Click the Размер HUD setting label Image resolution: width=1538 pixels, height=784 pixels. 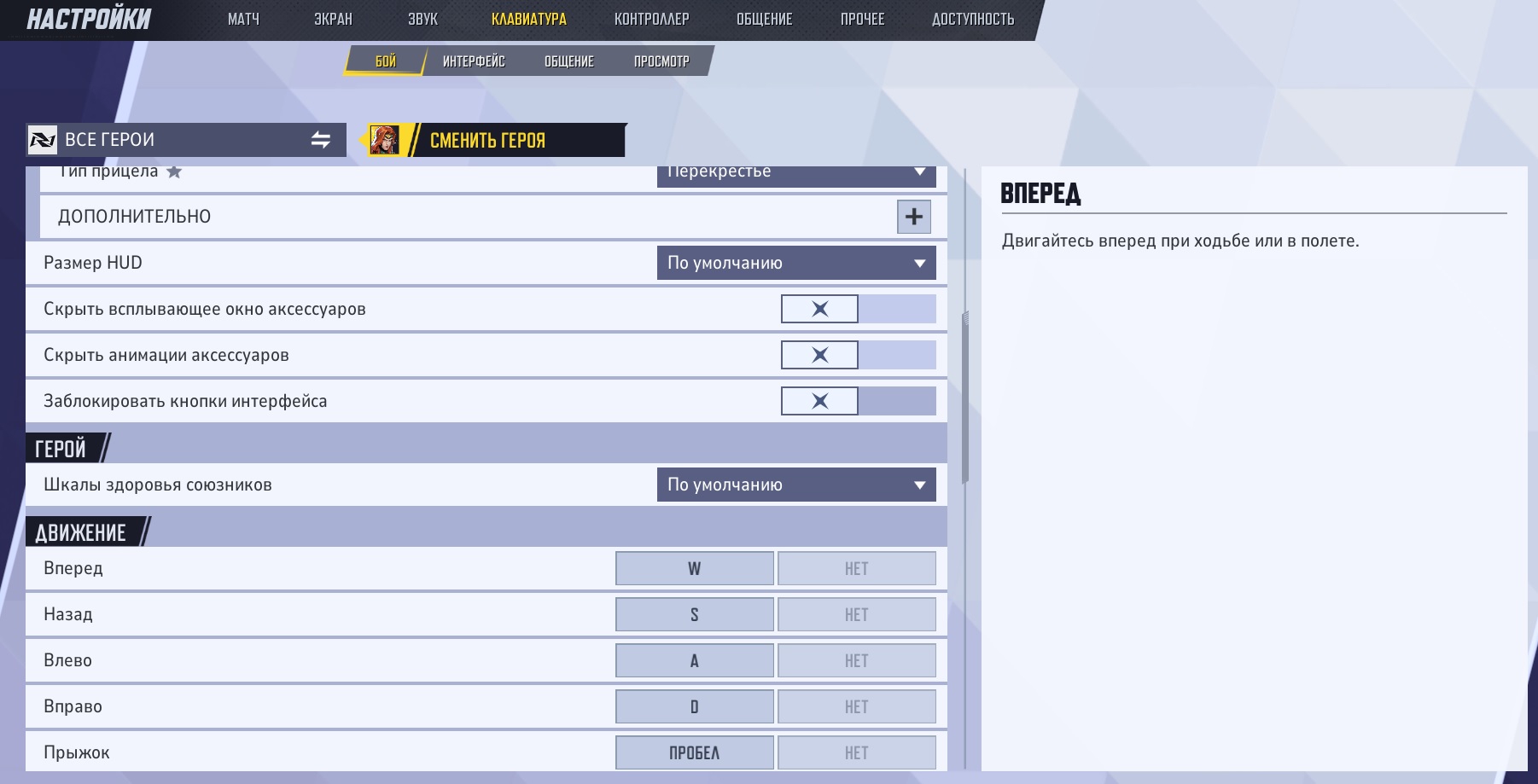pos(93,263)
